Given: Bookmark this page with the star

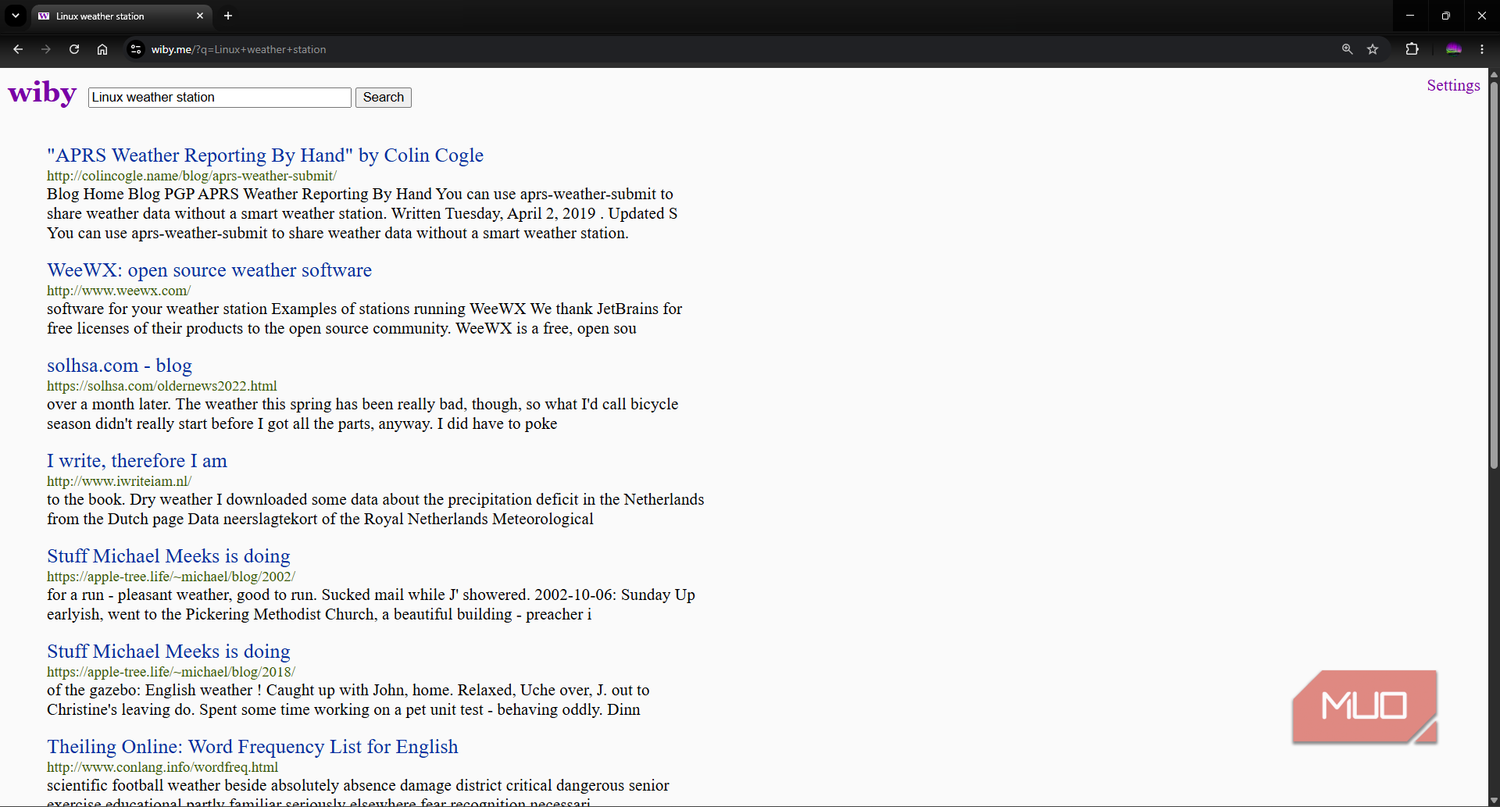Looking at the screenshot, I should (1373, 49).
